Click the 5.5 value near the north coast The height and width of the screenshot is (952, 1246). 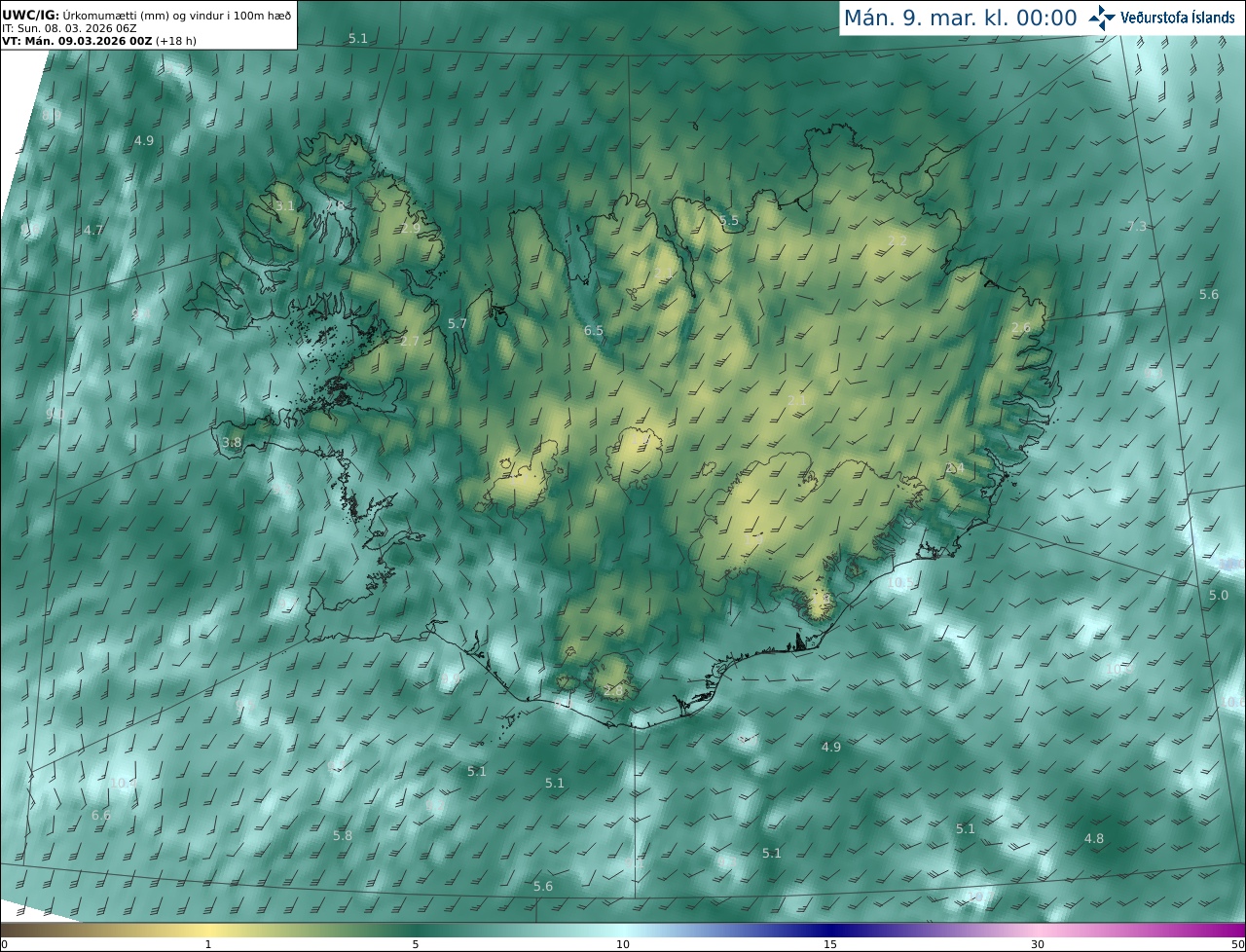[x=729, y=221]
